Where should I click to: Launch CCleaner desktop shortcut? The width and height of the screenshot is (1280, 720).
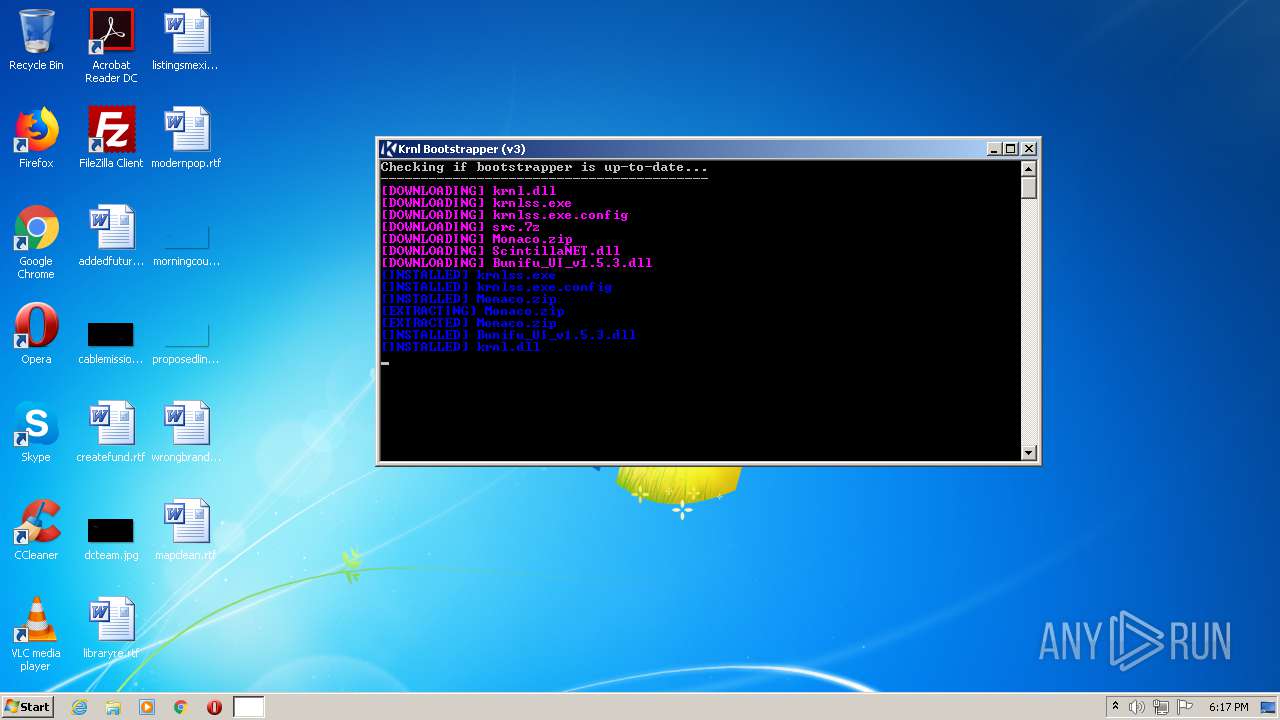(36, 530)
